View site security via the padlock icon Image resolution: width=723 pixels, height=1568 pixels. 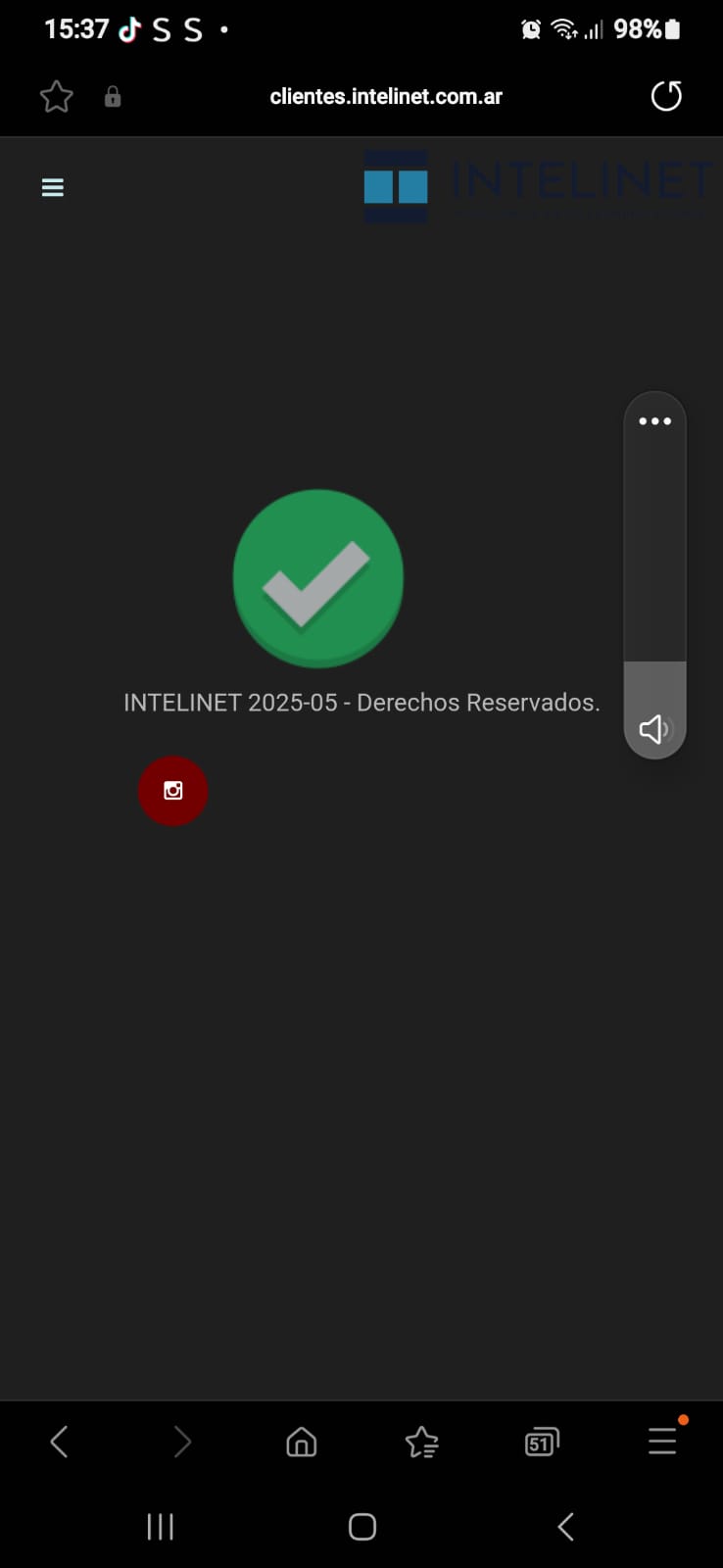(113, 96)
